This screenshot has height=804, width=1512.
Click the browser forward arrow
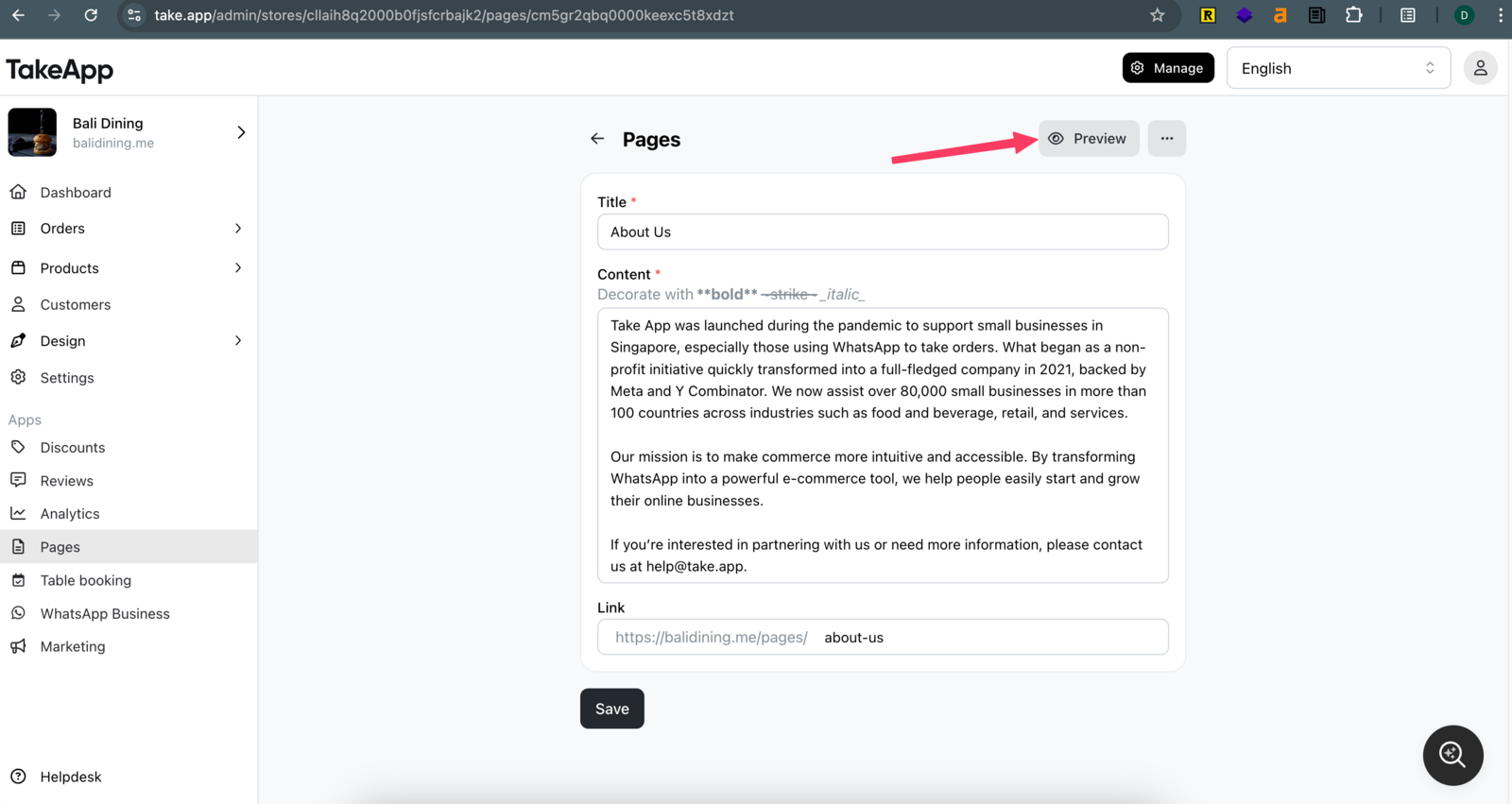click(x=54, y=15)
